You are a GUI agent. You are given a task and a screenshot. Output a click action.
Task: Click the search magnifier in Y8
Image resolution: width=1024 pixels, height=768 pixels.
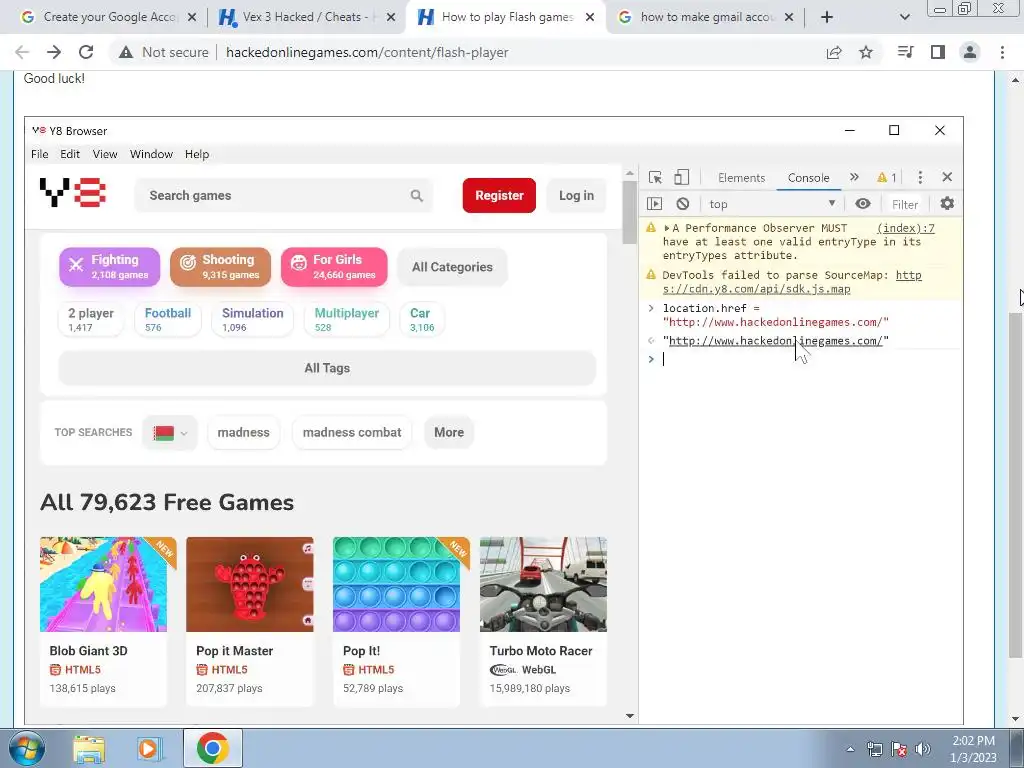(417, 195)
